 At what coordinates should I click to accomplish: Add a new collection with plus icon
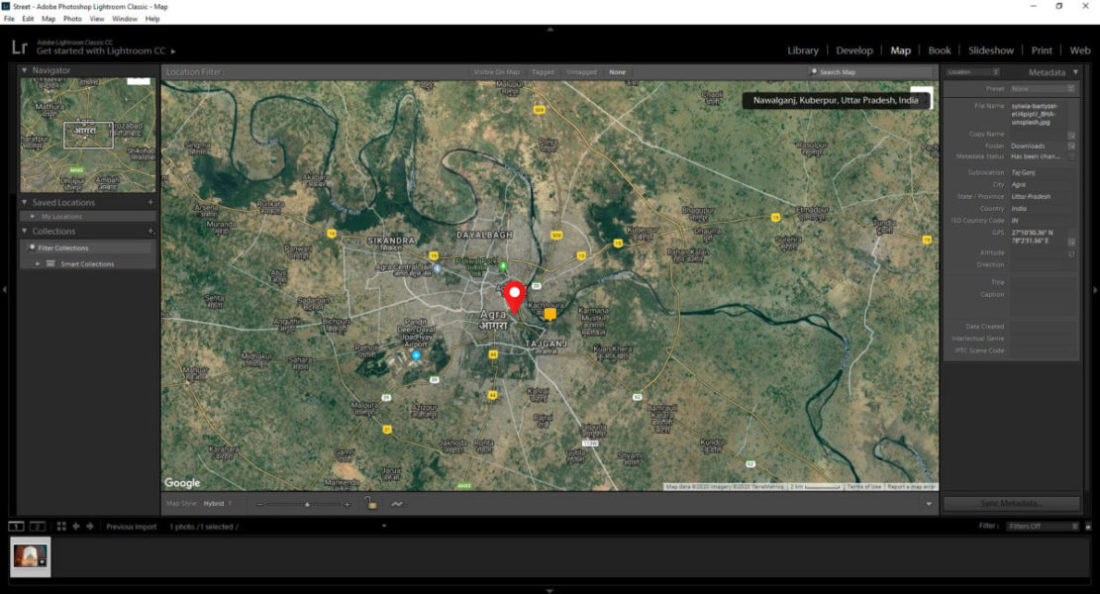[x=150, y=231]
